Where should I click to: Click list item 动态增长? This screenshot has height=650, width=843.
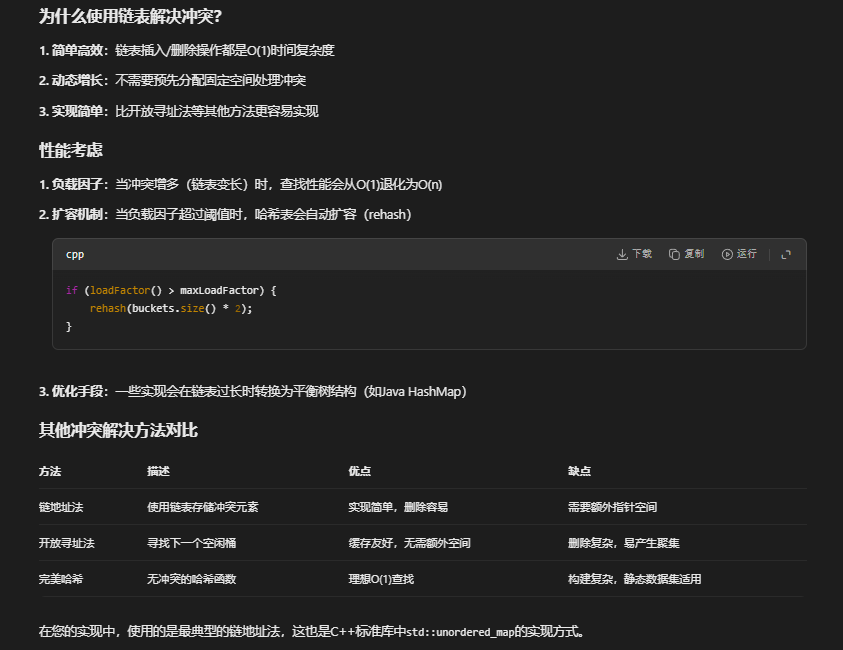(172, 81)
